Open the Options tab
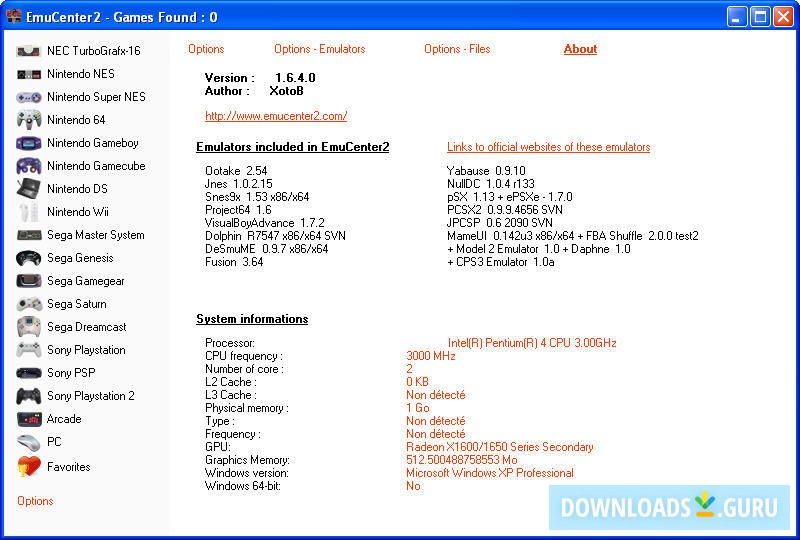 point(206,49)
